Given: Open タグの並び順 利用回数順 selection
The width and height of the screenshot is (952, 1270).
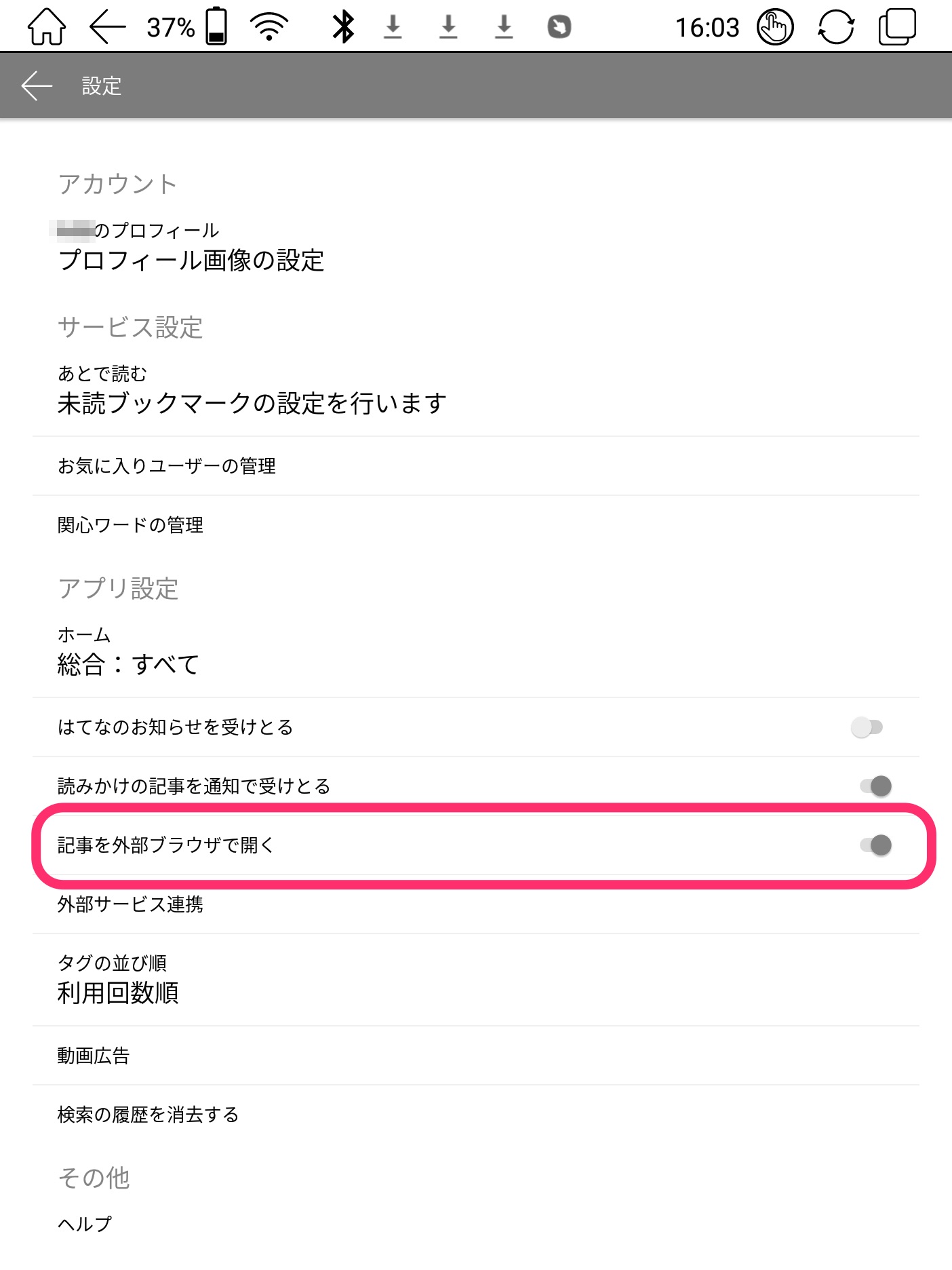Looking at the screenshot, I should pos(476,980).
